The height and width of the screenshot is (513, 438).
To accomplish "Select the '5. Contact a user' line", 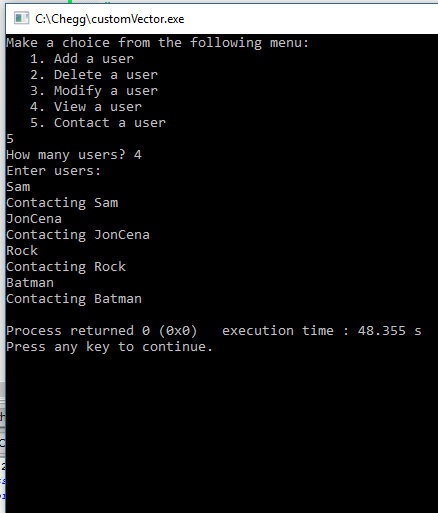I will point(98,123).
